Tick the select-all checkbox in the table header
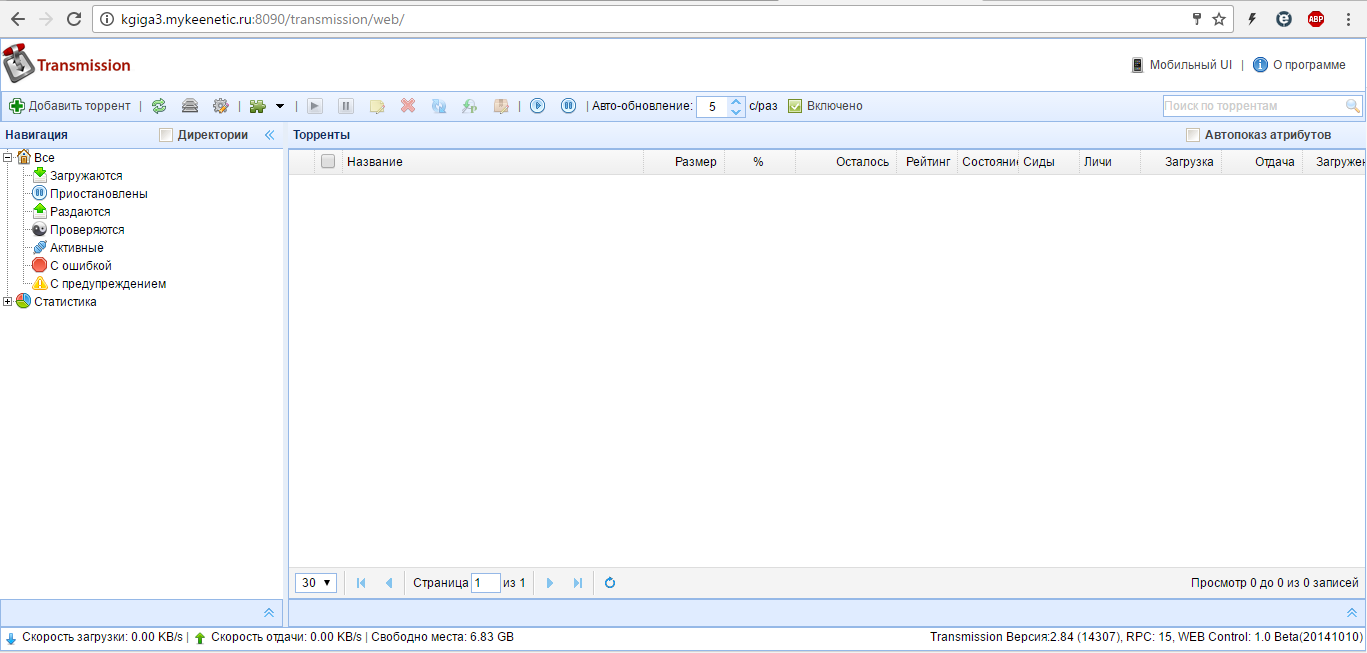This screenshot has width=1367, height=653. (328, 162)
